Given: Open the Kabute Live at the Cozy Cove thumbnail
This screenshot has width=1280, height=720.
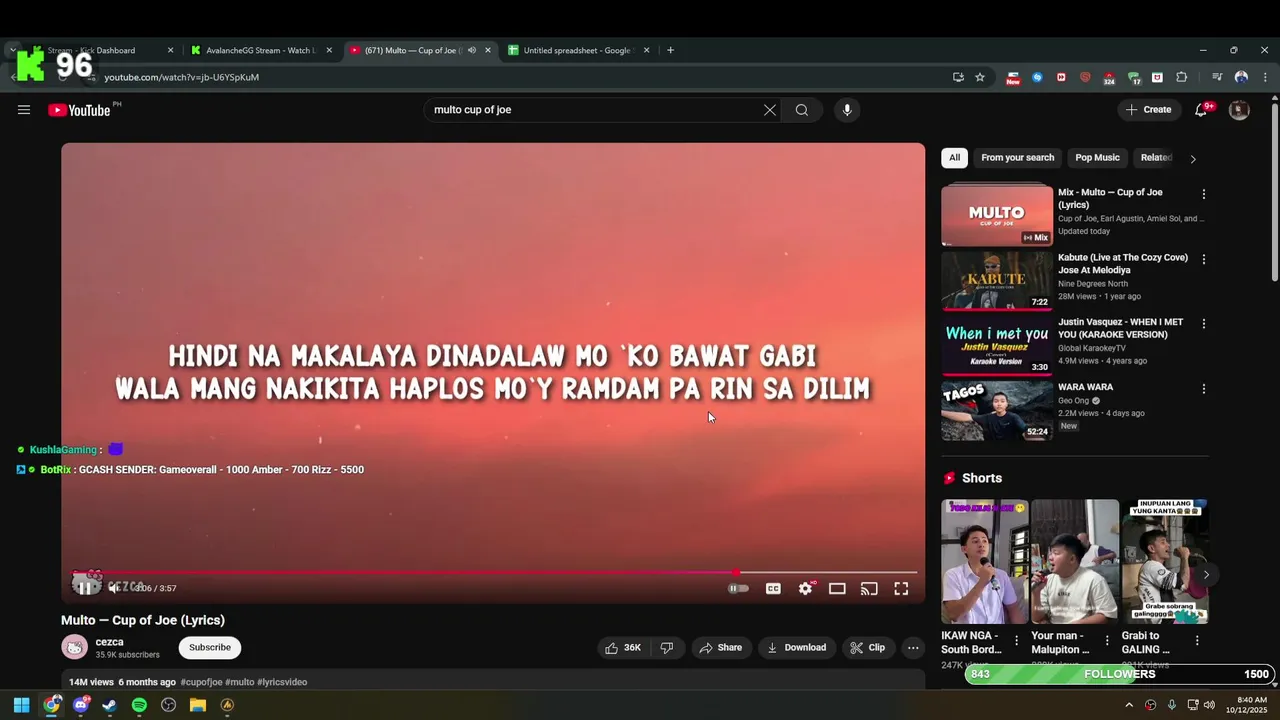Looking at the screenshot, I should coord(997,280).
